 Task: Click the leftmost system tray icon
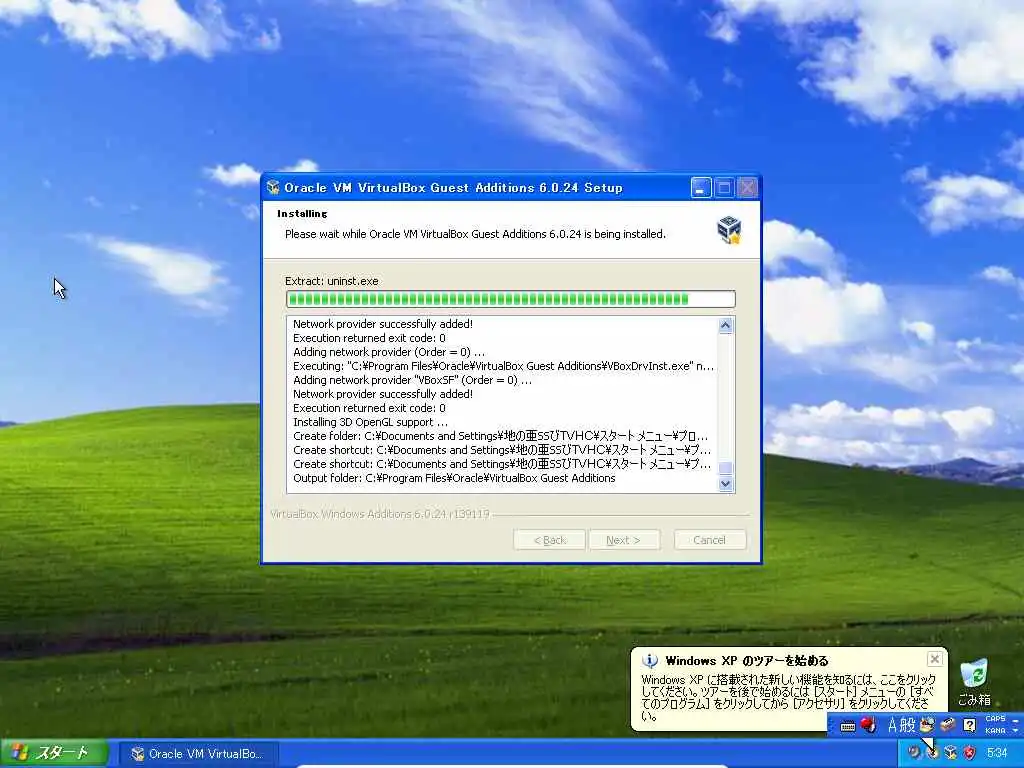point(914,753)
